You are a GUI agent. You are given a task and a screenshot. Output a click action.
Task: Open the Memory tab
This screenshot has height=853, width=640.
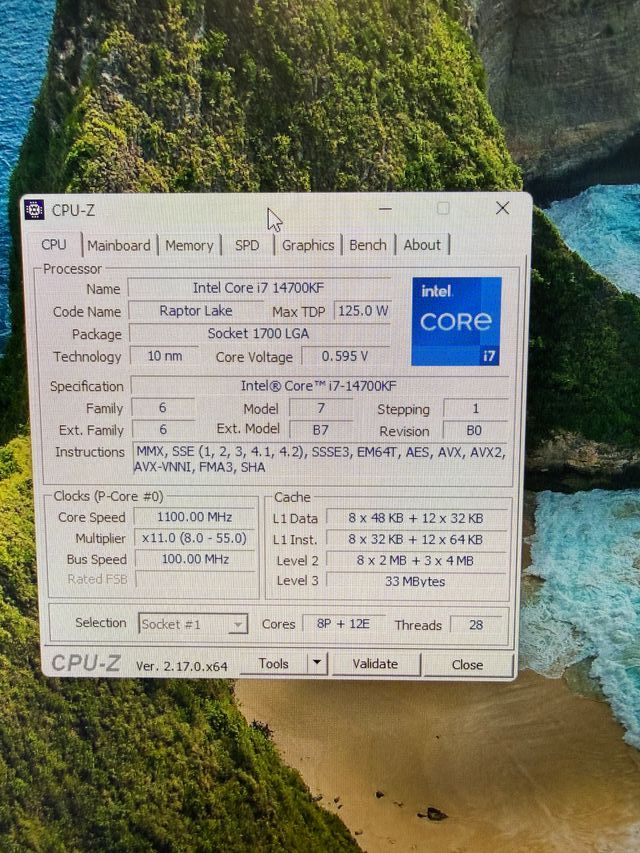tap(189, 245)
